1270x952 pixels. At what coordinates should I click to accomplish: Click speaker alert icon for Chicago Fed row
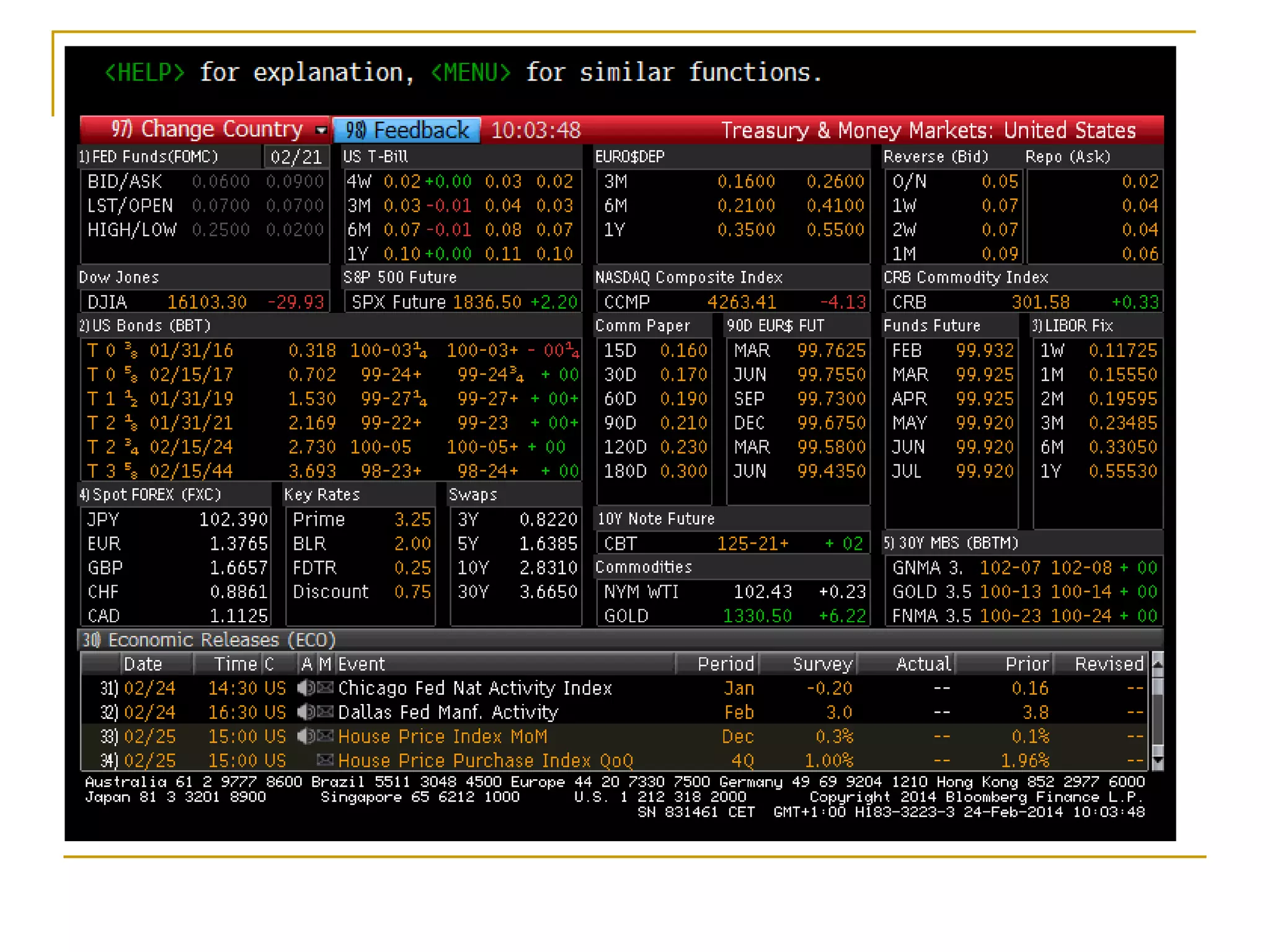306,688
